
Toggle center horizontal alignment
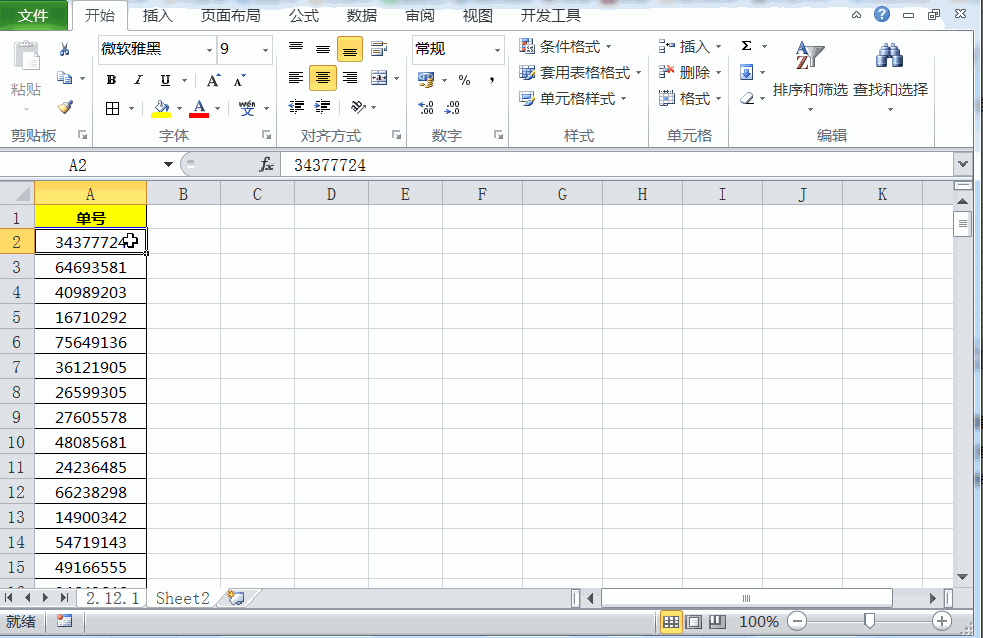[323, 78]
